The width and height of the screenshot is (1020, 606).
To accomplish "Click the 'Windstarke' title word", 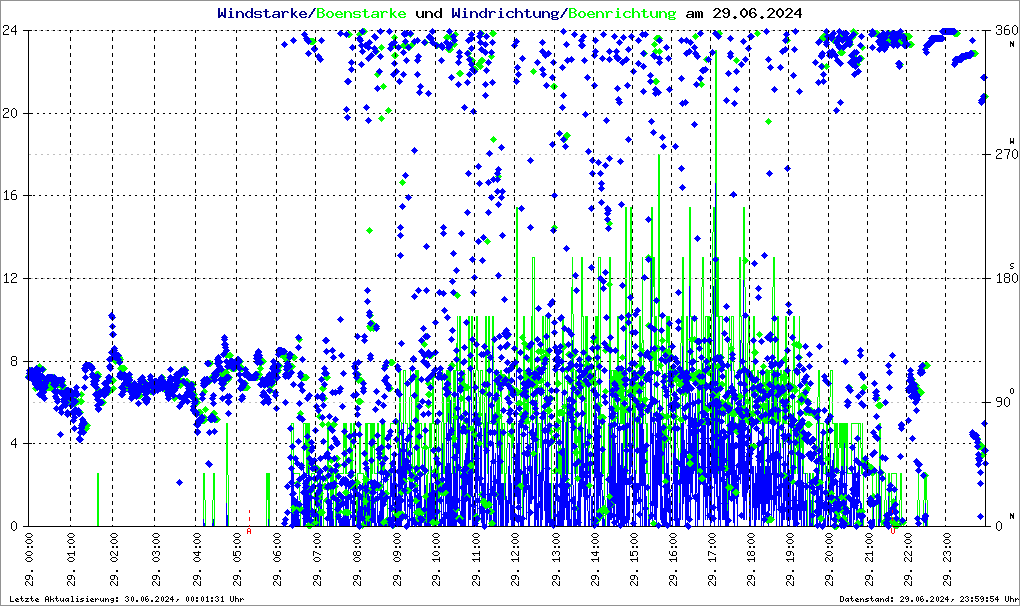I will pos(262,13).
